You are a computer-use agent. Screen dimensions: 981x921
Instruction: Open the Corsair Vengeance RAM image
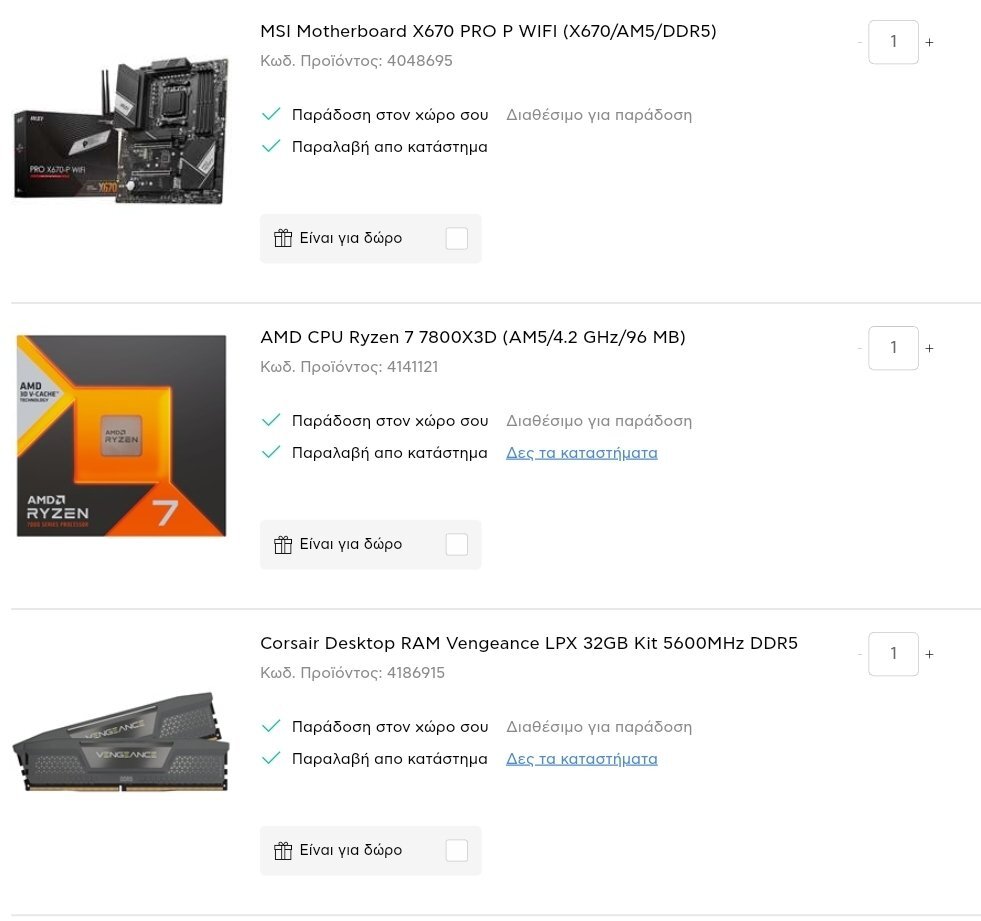121,741
